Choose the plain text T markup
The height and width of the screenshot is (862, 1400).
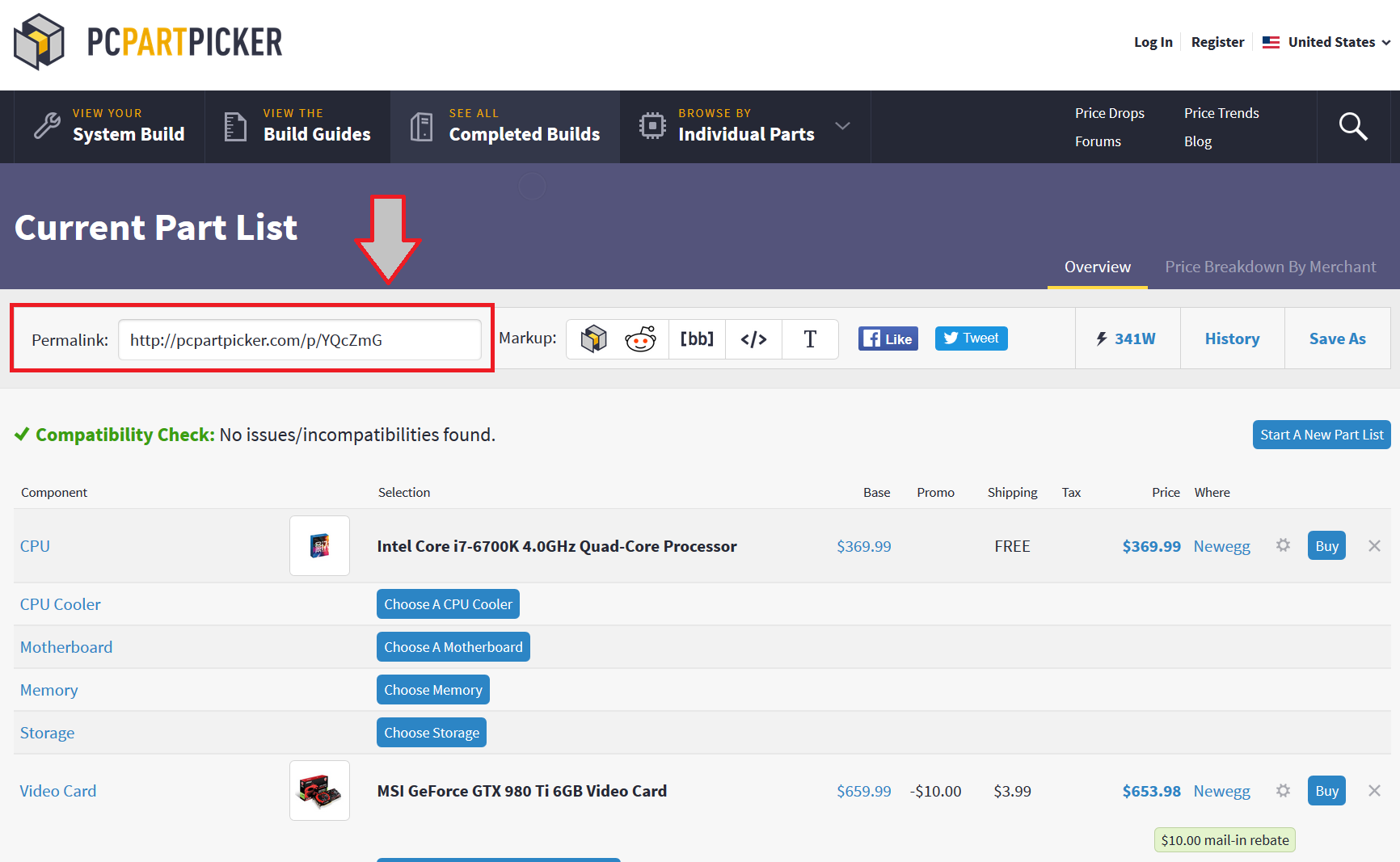810,338
